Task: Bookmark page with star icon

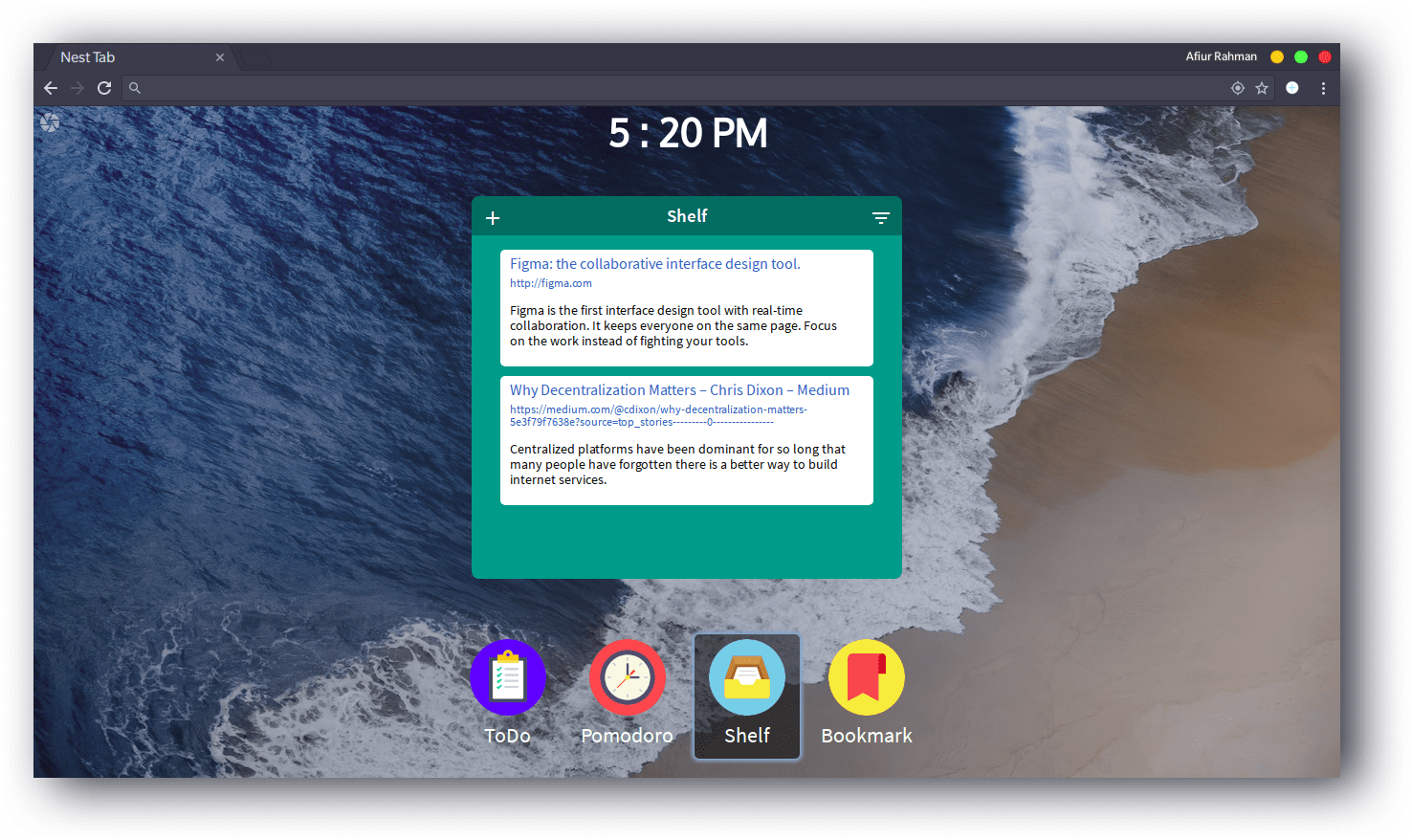Action: 1262,88
